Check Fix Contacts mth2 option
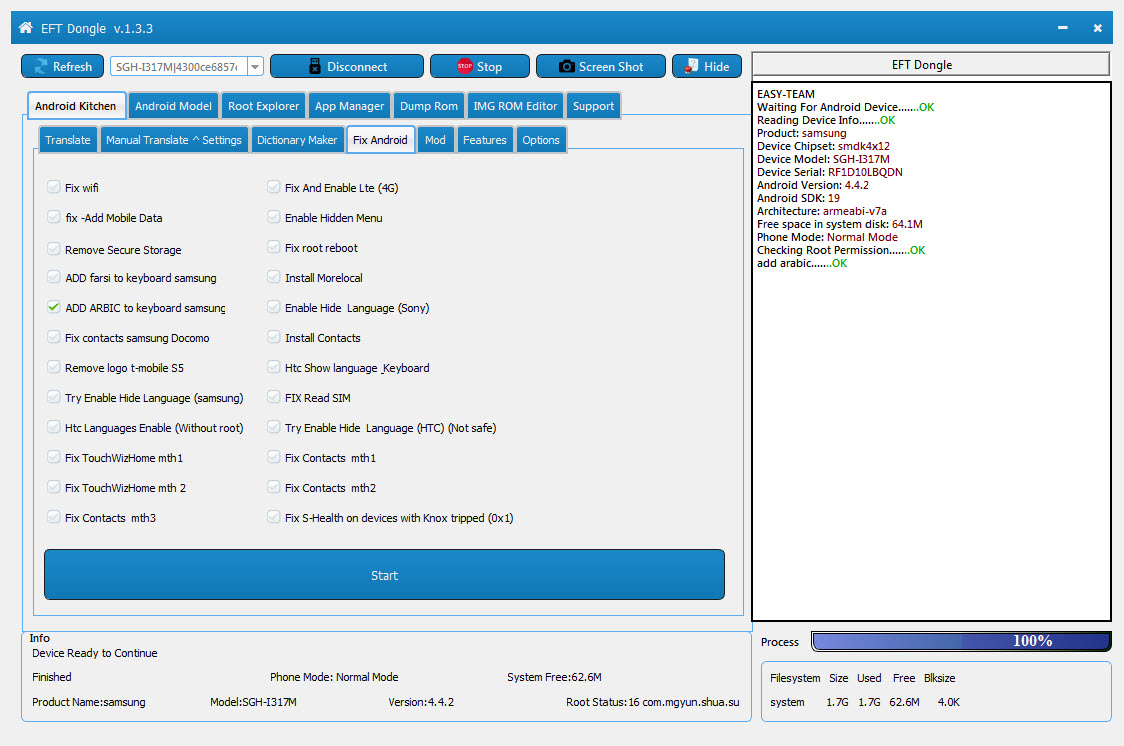 click(x=273, y=487)
